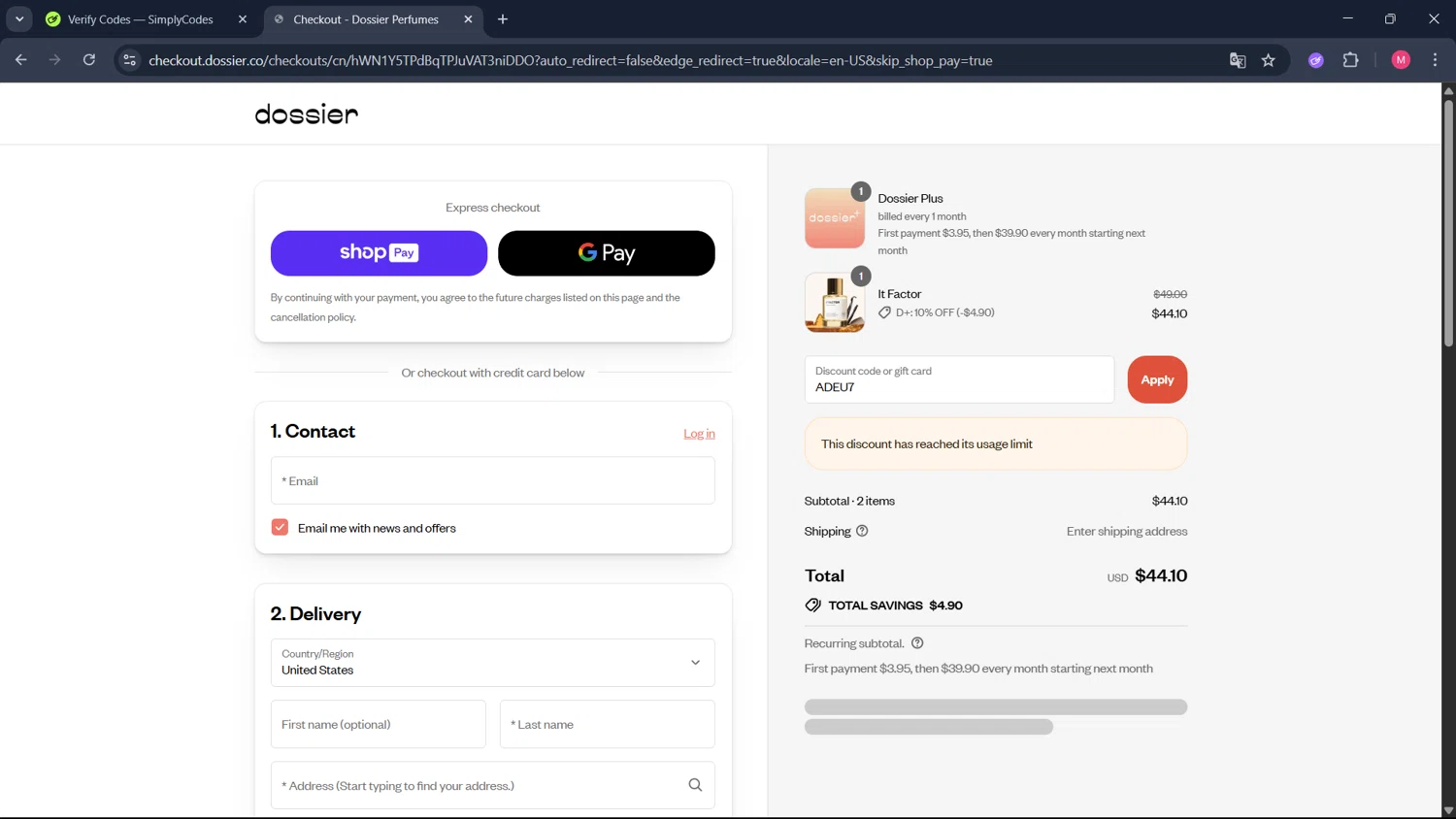The height and width of the screenshot is (819, 1456).
Task: Click 'Enter shipping address' text
Action: click(x=1127, y=531)
